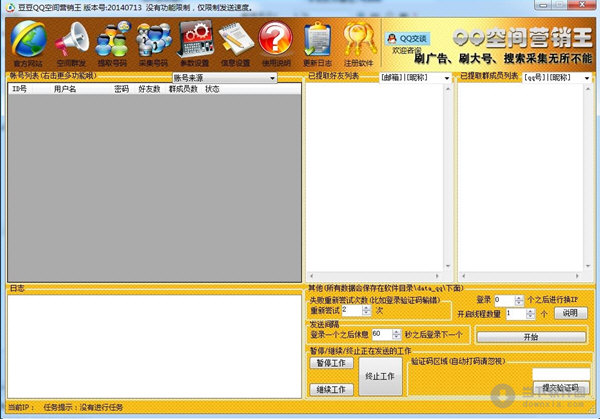Sort accounts by 密码 column header
The width and height of the screenshot is (600, 419).
(x=122, y=89)
